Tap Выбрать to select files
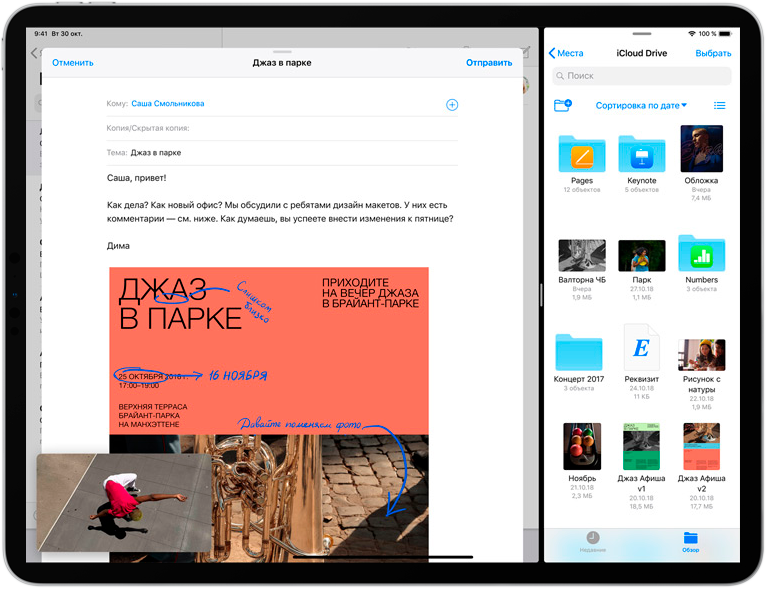 pos(712,53)
